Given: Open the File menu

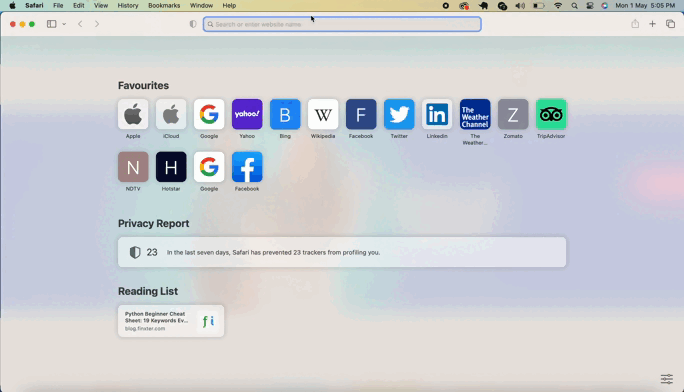Looking at the screenshot, I should click(x=58, y=6).
